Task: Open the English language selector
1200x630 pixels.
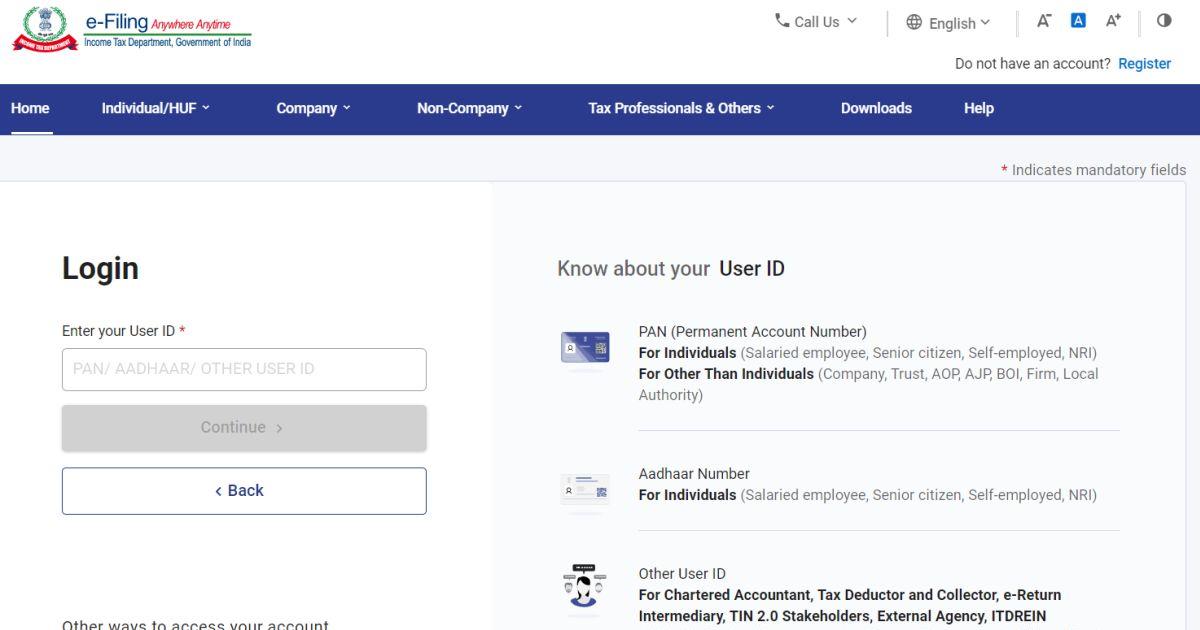Action: (948, 23)
